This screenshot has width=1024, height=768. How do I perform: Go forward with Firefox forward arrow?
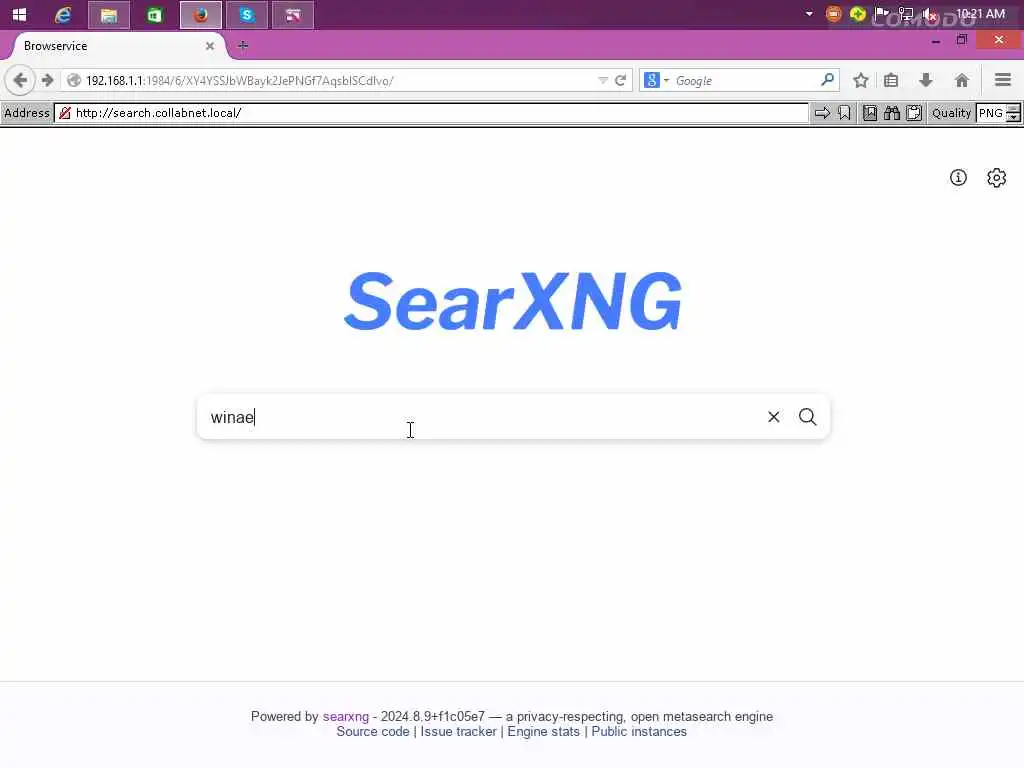[47, 80]
